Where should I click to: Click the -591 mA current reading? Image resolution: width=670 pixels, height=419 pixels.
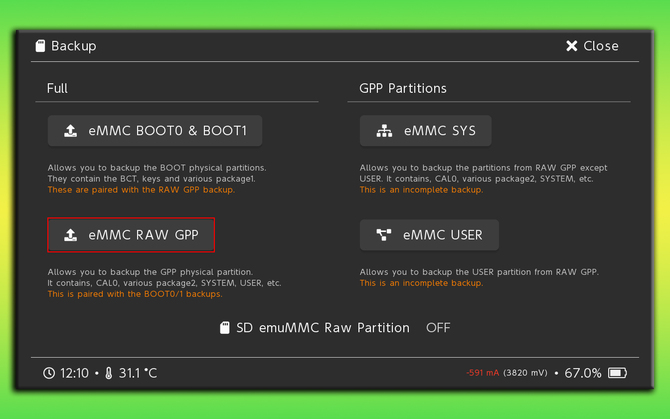482,373
